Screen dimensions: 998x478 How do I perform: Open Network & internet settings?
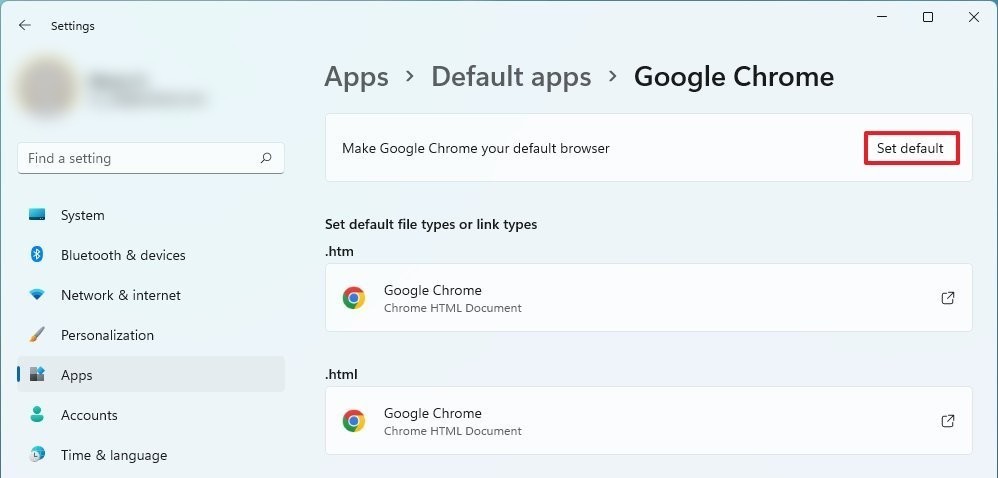tap(151, 295)
